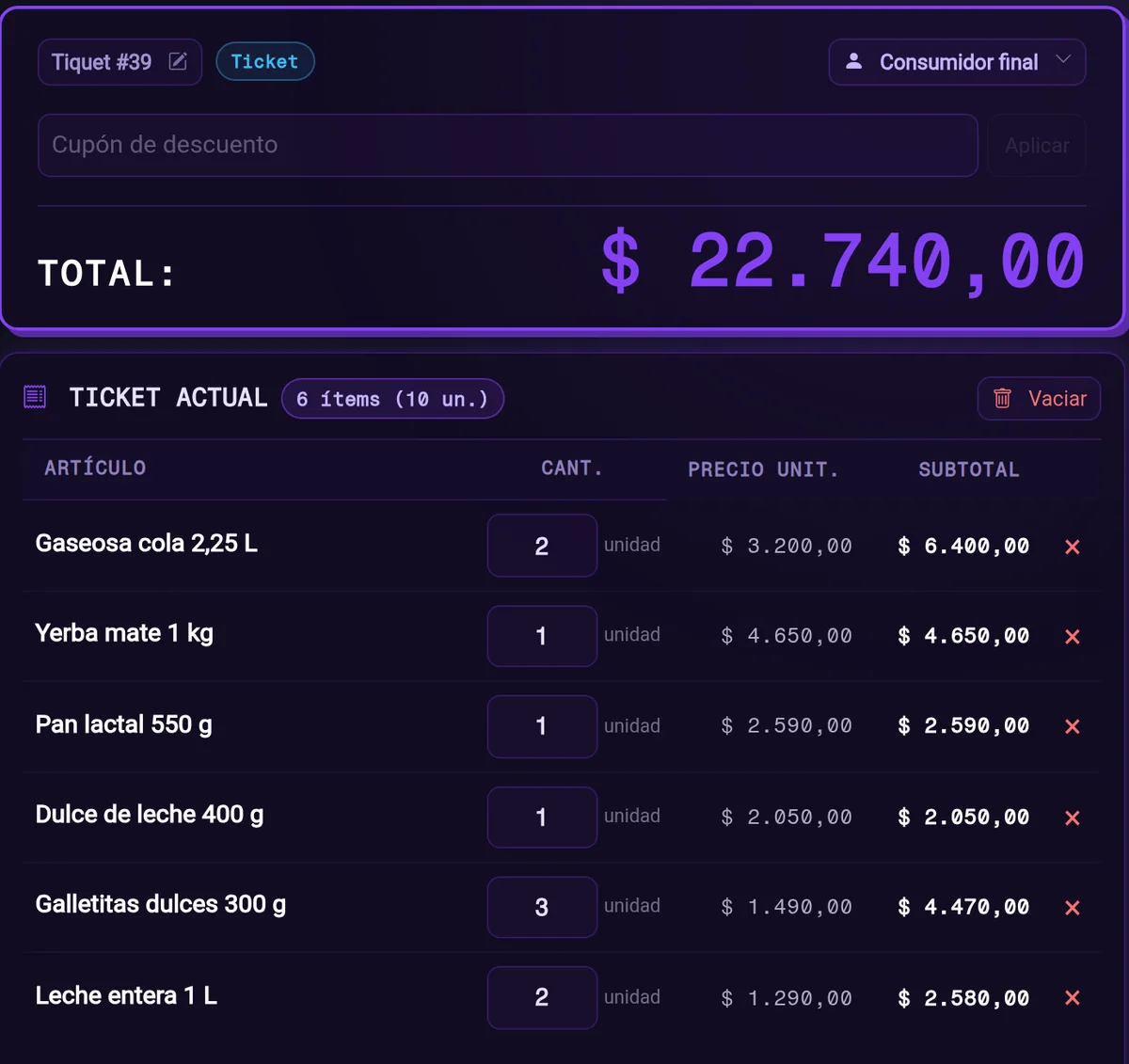Click the person icon in customer selector

point(853,61)
